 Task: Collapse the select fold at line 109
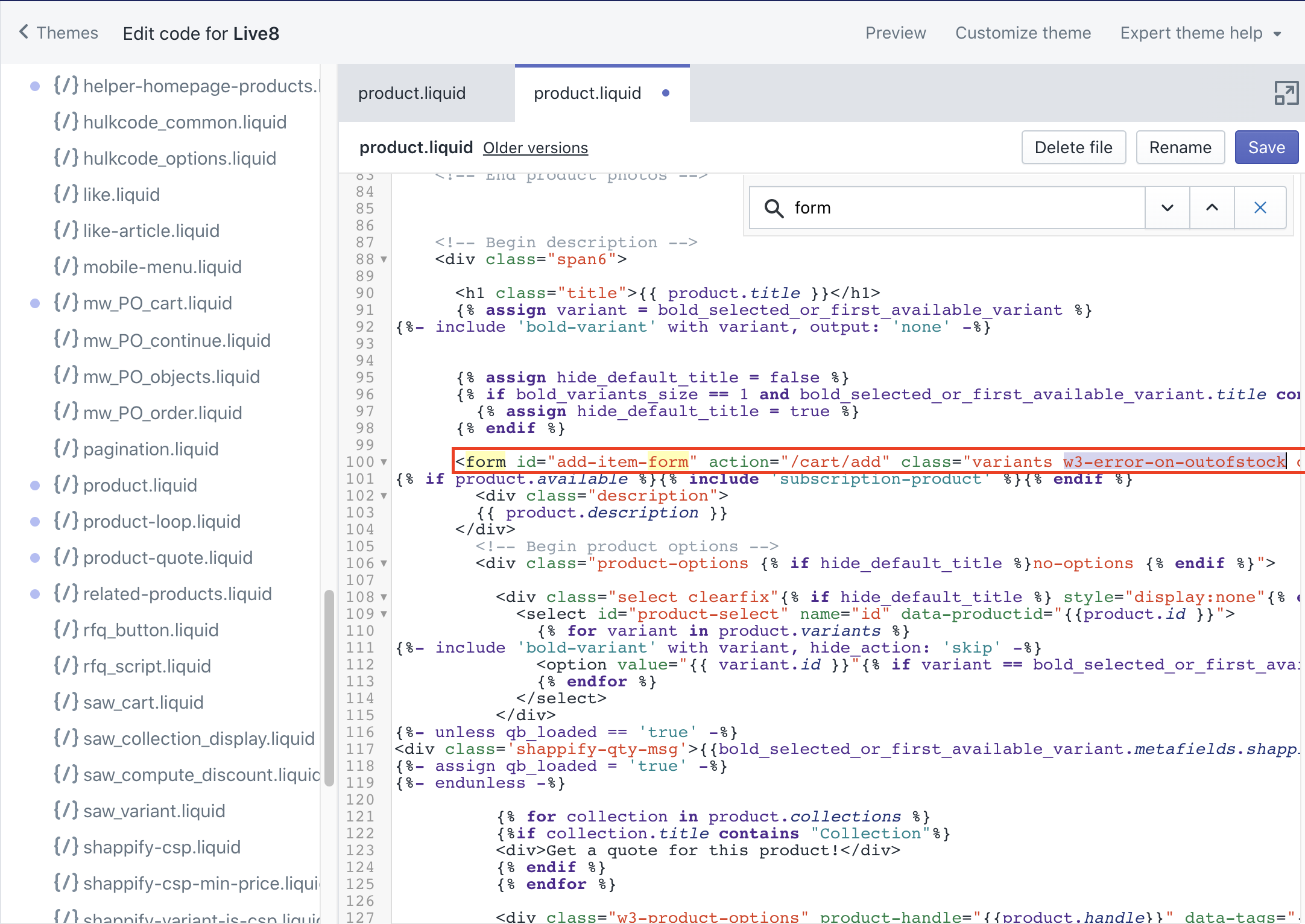pyautogui.click(x=384, y=614)
